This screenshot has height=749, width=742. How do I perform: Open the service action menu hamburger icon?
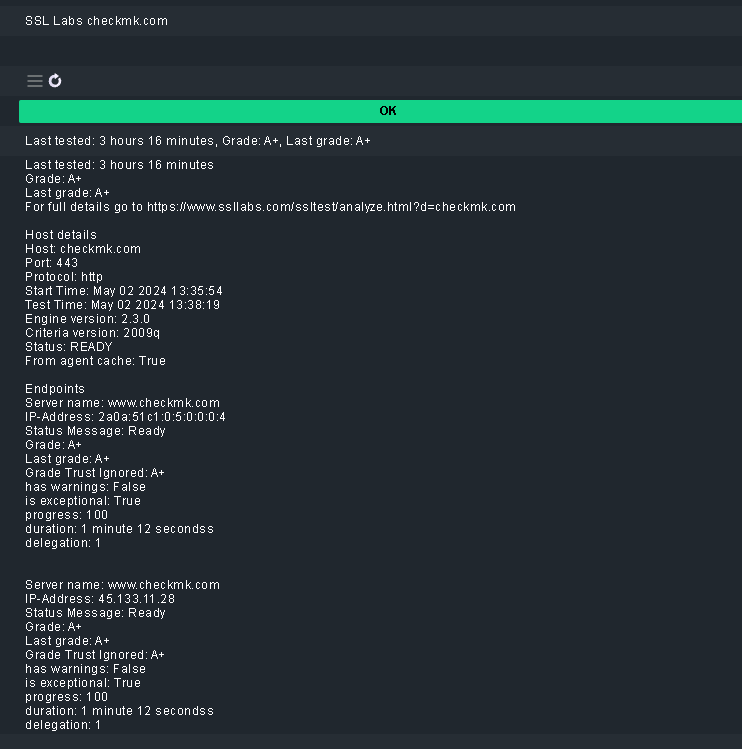click(x=35, y=81)
